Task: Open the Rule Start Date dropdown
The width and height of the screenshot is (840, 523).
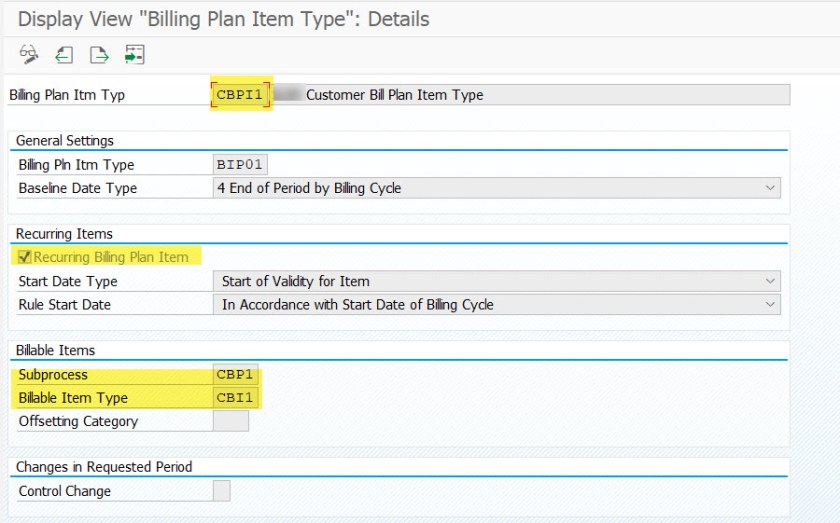Action: pyautogui.click(x=769, y=305)
